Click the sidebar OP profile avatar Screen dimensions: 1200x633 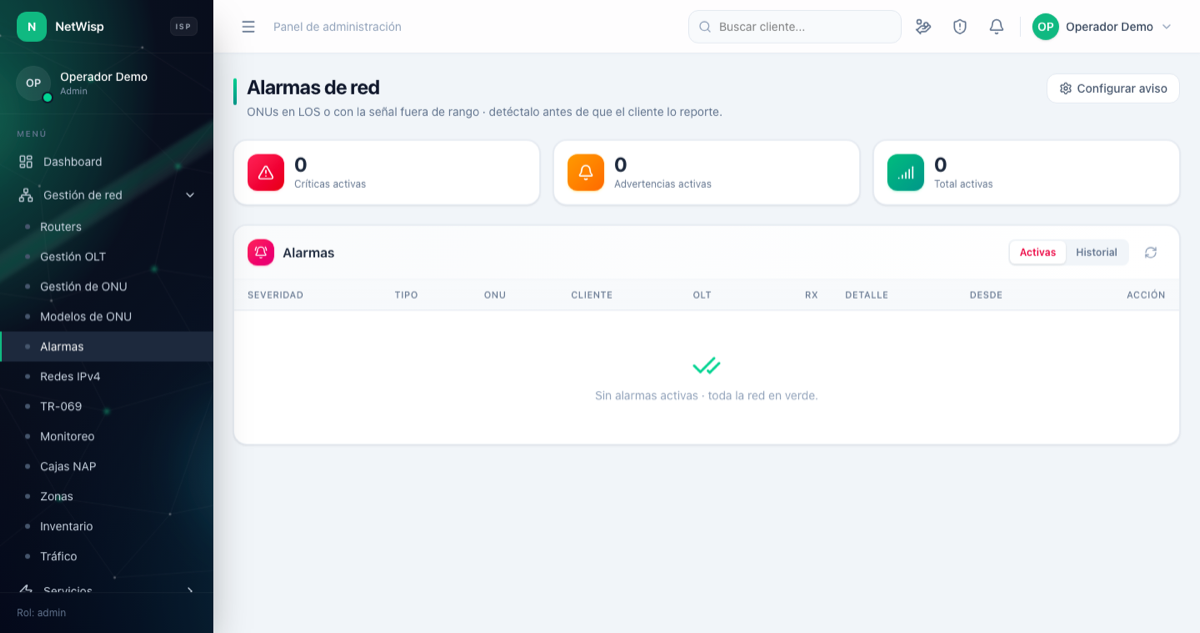(x=33, y=83)
